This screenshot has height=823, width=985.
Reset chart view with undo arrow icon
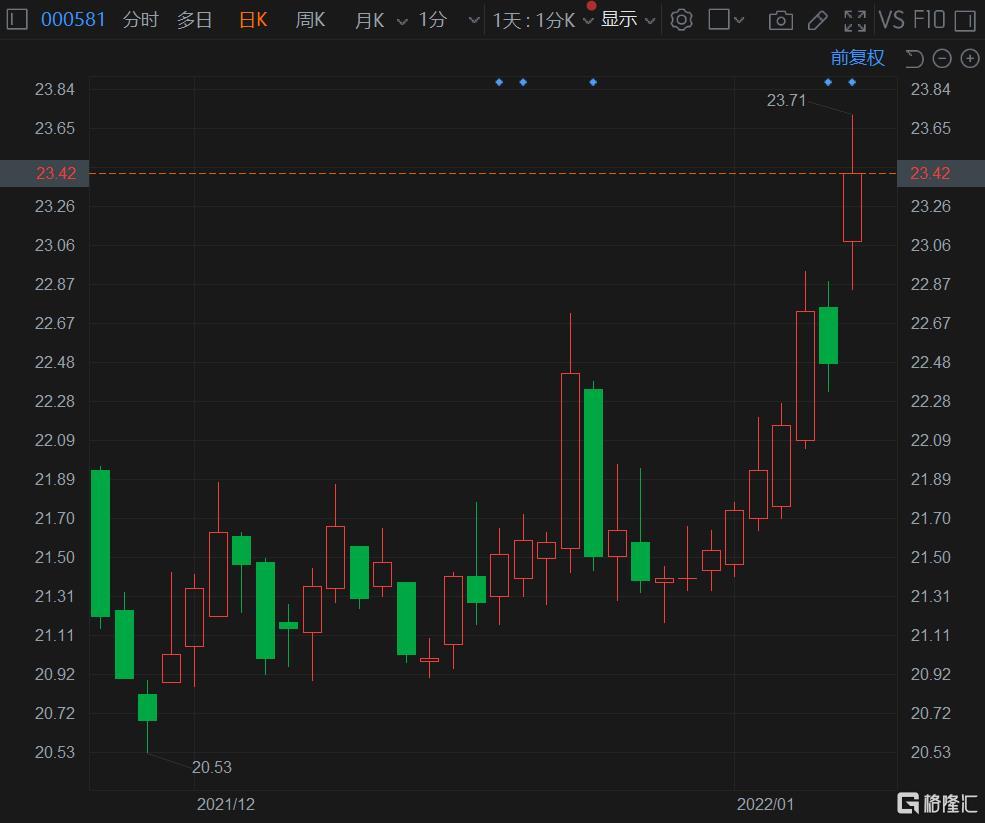[x=914, y=59]
